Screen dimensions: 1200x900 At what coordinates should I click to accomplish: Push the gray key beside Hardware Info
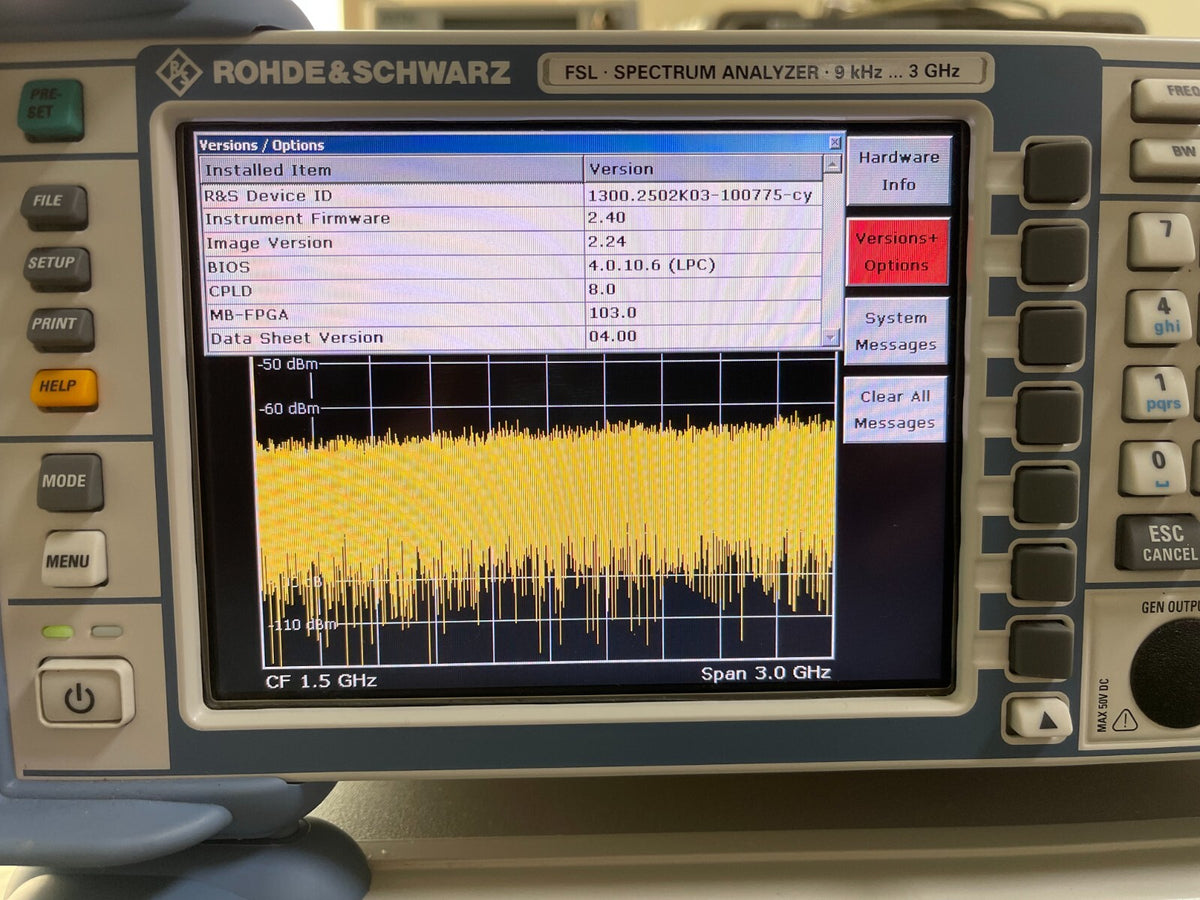pyautogui.click(x=1056, y=172)
